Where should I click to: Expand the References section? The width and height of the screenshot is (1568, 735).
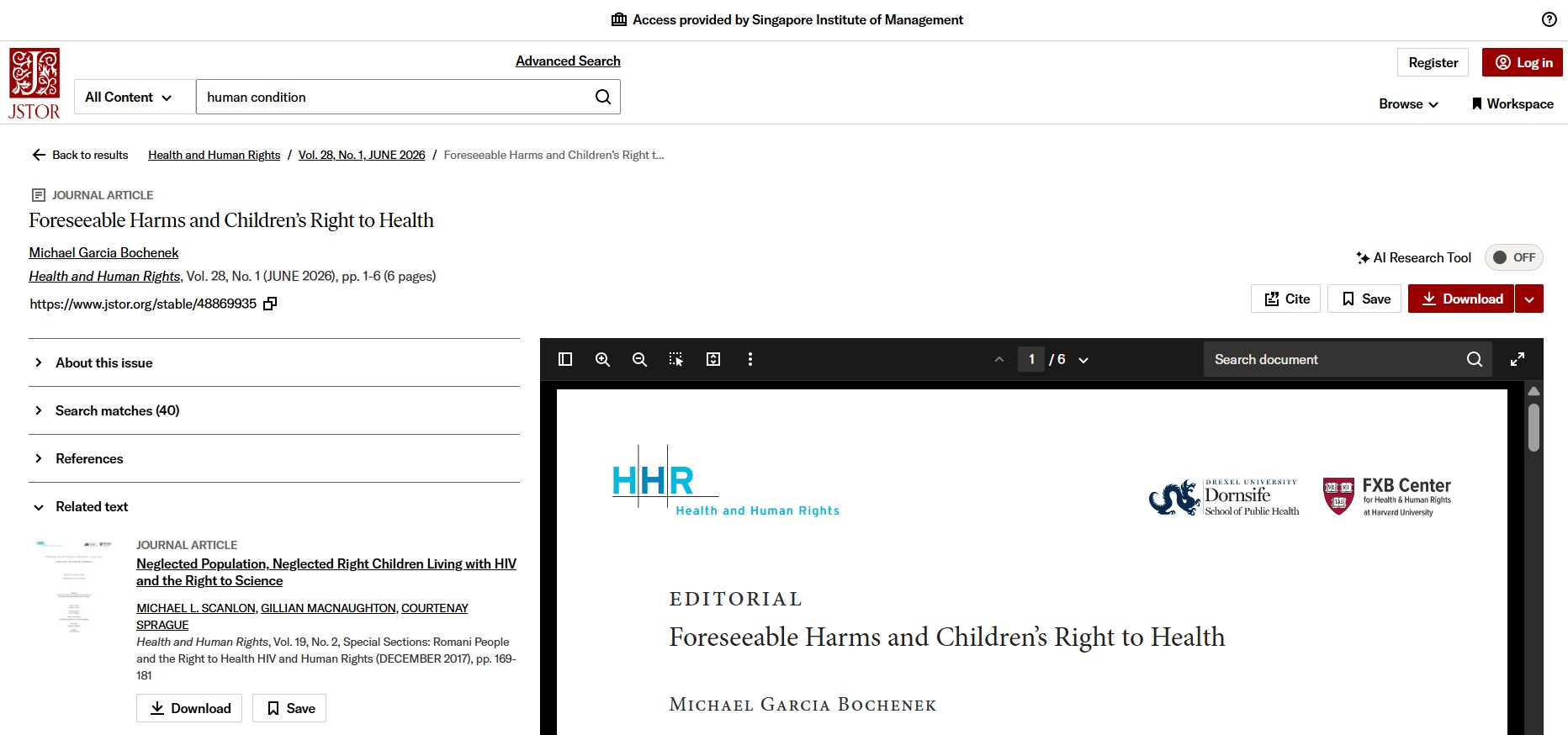click(274, 458)
